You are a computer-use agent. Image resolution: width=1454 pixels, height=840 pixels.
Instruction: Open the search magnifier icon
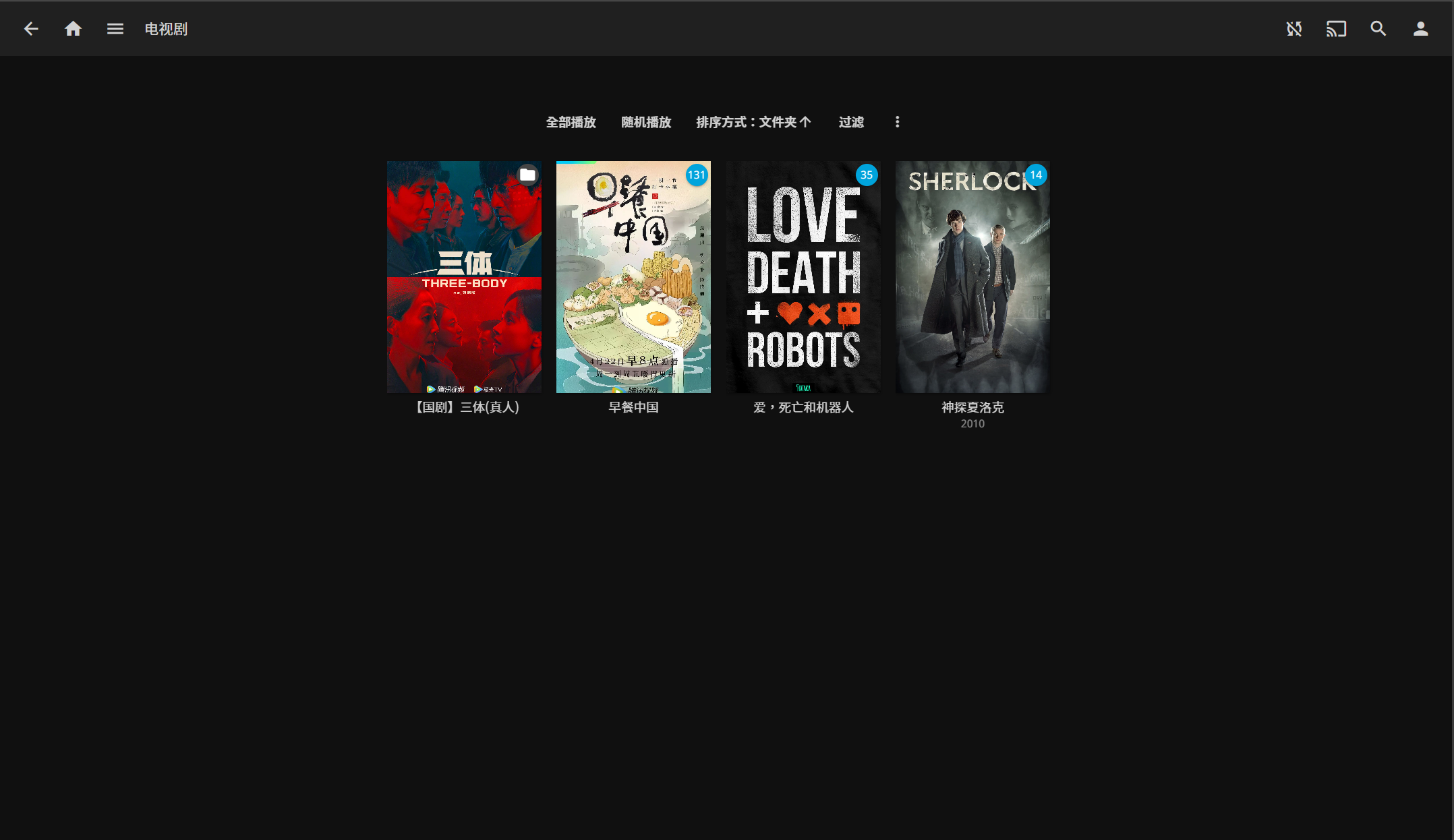coord(1378,29)
